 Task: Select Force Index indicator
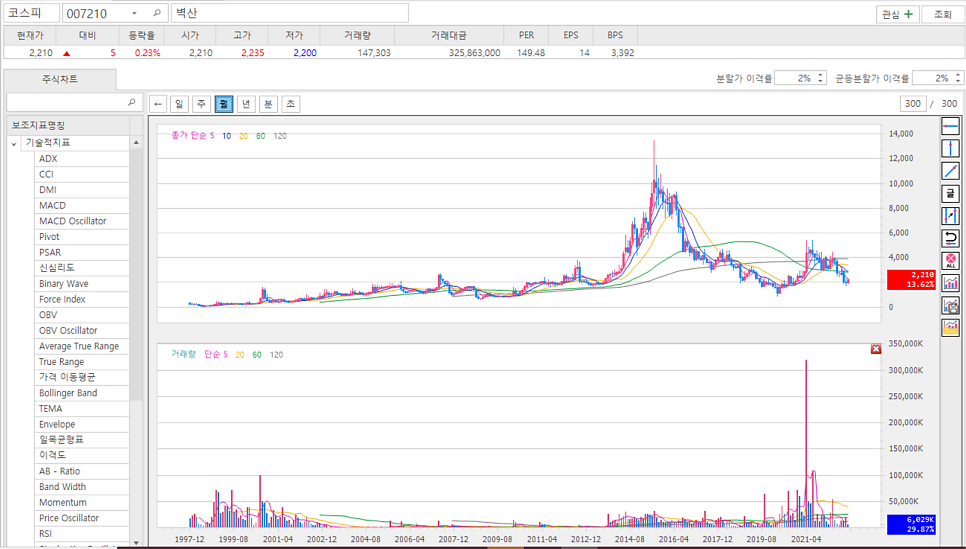pyautogui.click(x=82, y=299)
